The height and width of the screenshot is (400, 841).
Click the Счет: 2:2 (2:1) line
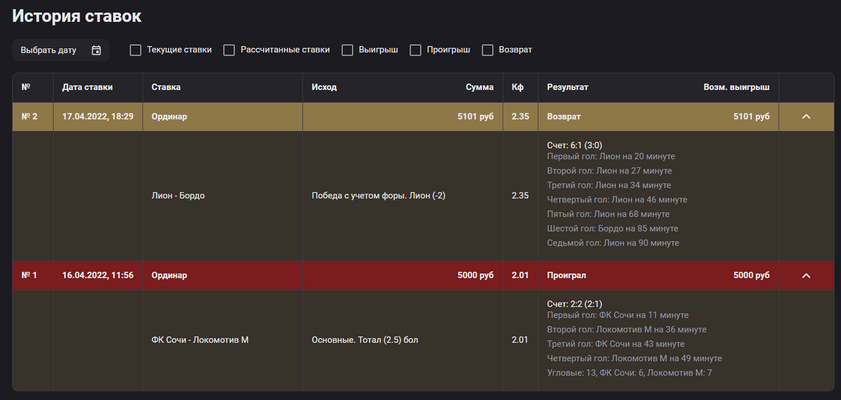574,304
